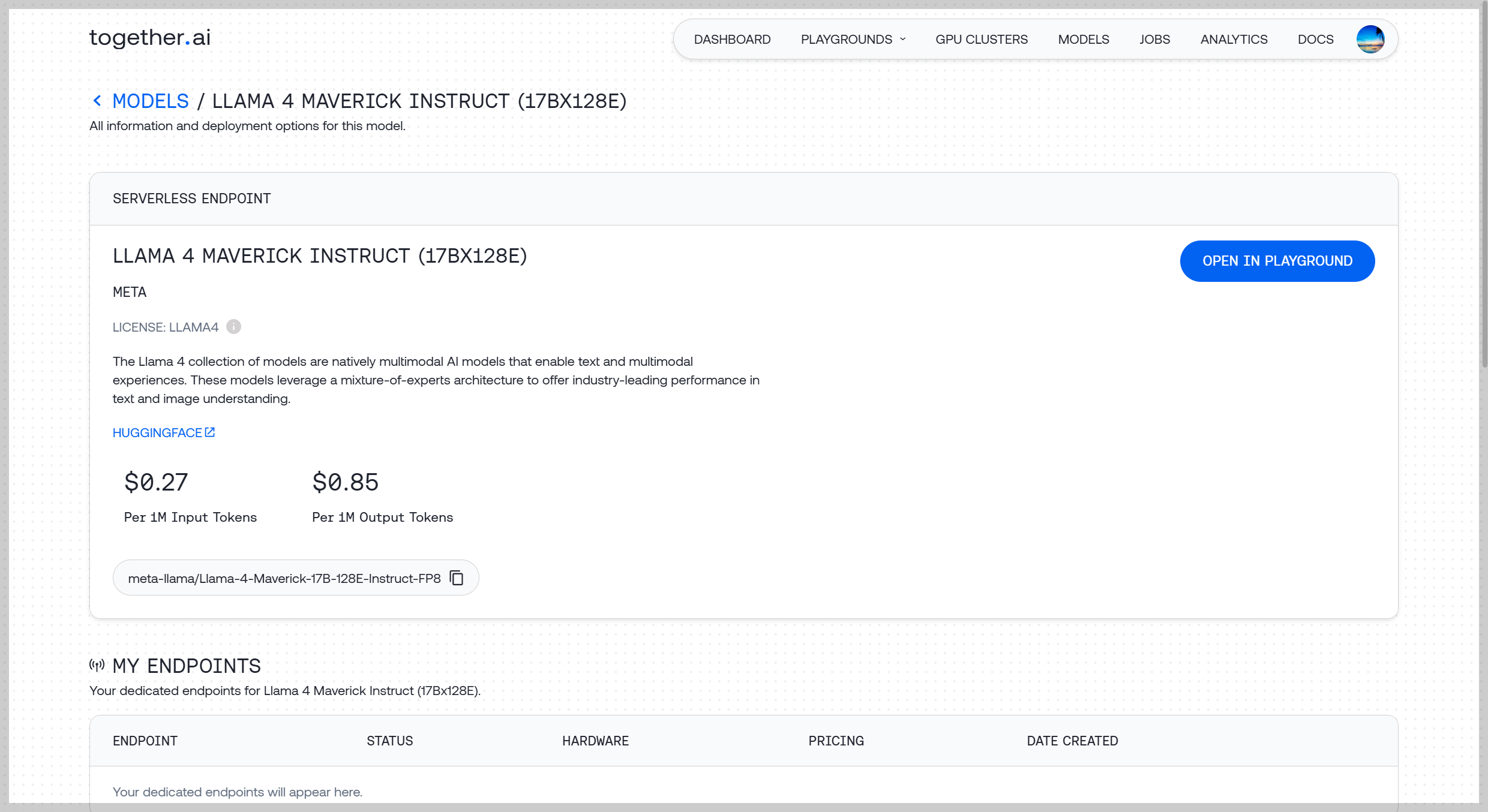Click the OPEN IN PLAYGROUND button
This screenshot has width=1488, height=812.
tap(1277, 261)
